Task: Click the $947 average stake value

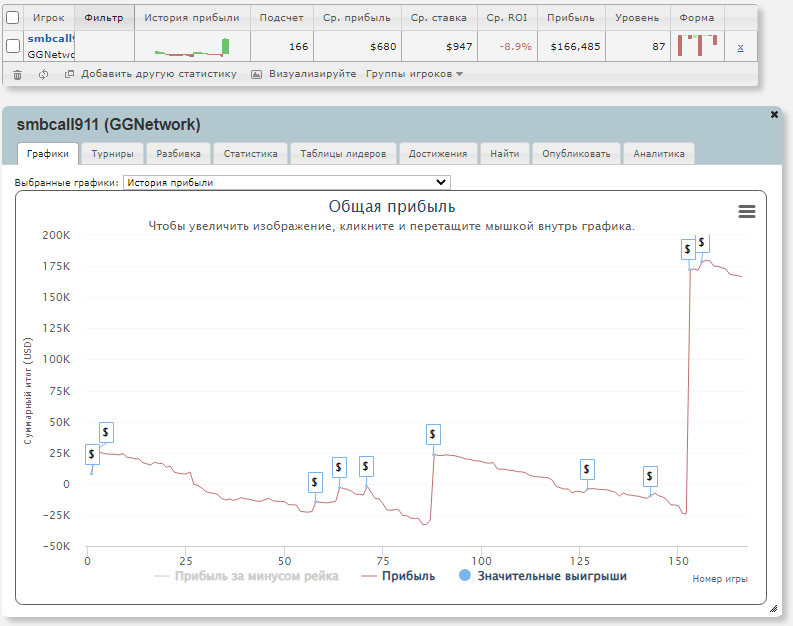Action: click(459, 47)
